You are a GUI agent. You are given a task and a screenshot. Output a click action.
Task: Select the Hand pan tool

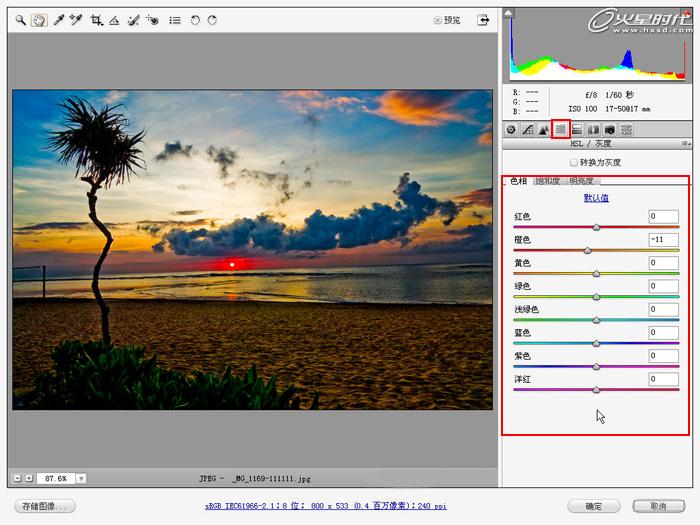tap(39, 20)
